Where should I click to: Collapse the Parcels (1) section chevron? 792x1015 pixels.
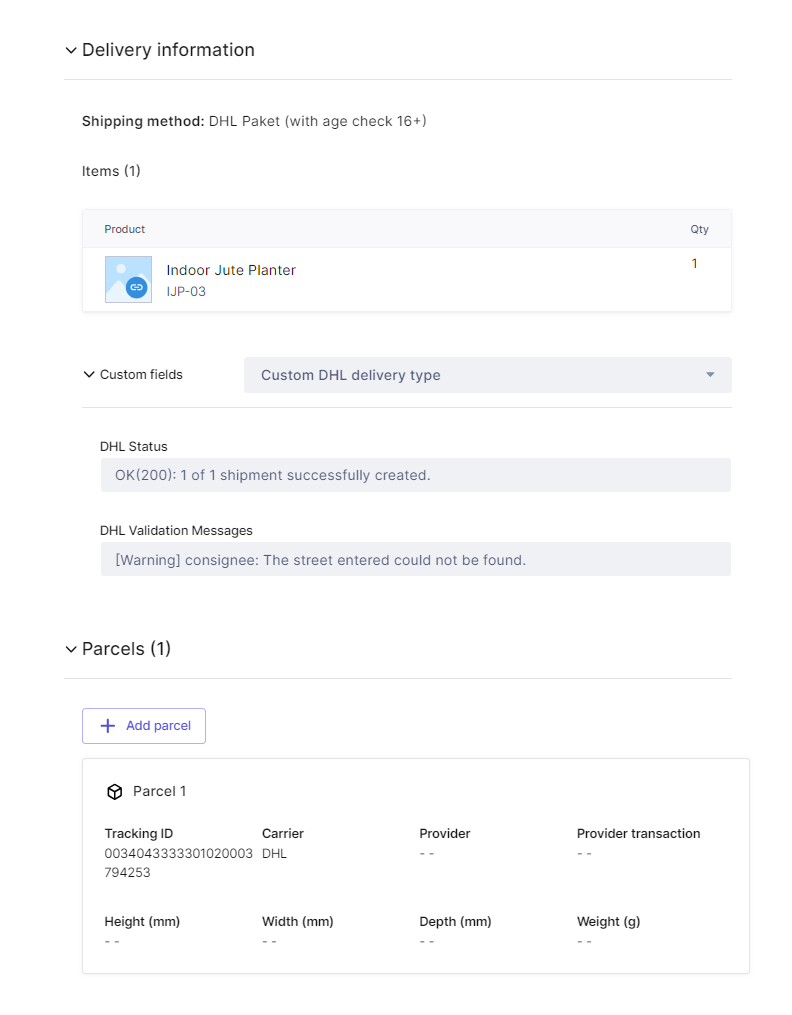tap(71, 649)
